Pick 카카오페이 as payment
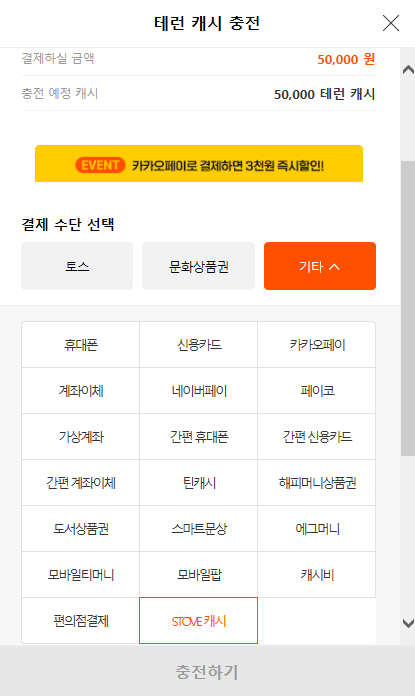Image resolution: width=415 pixels, height=696 pixels. click(x=316, y=344)
